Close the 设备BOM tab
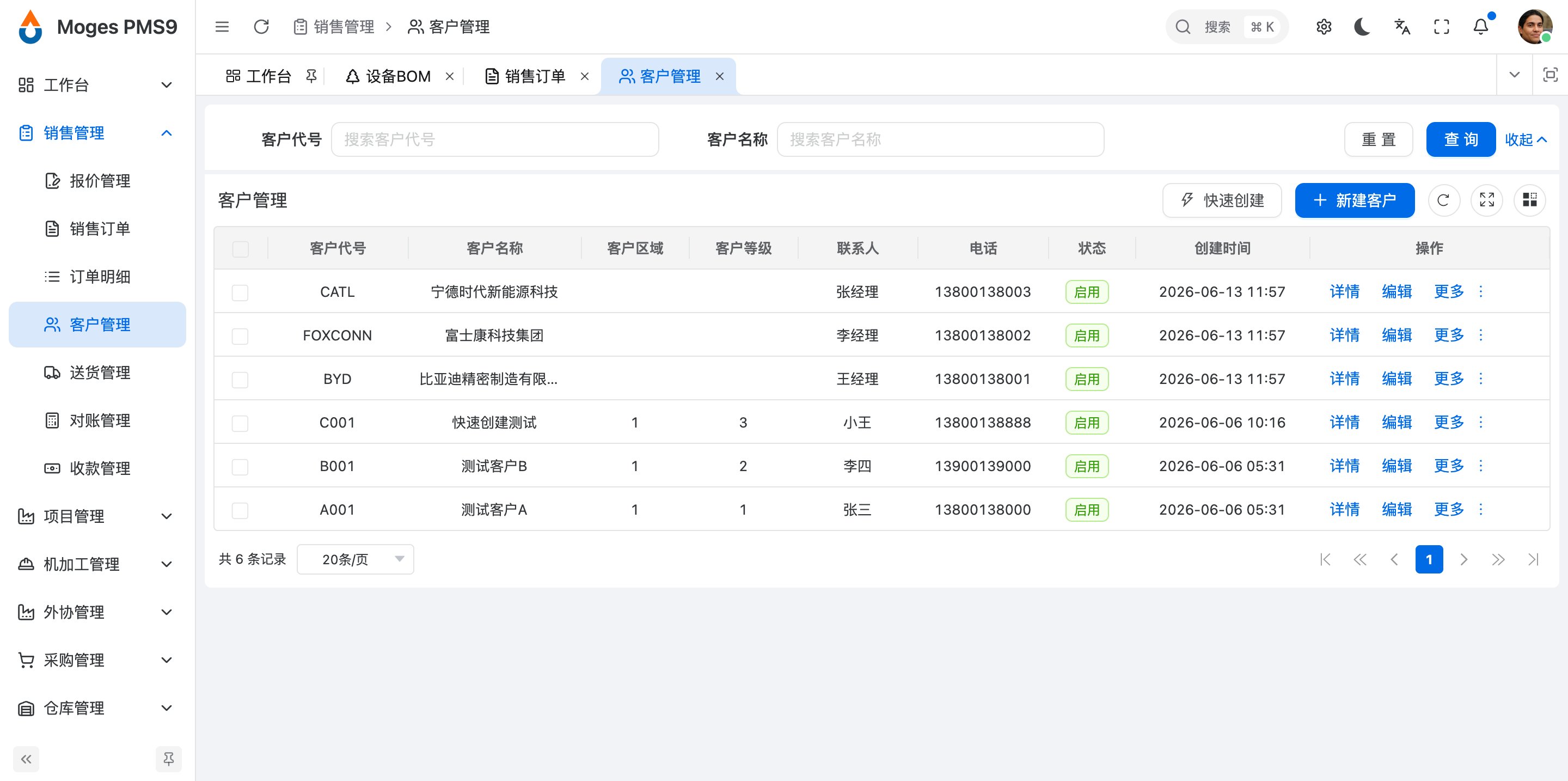 click(x=450, y=76)
